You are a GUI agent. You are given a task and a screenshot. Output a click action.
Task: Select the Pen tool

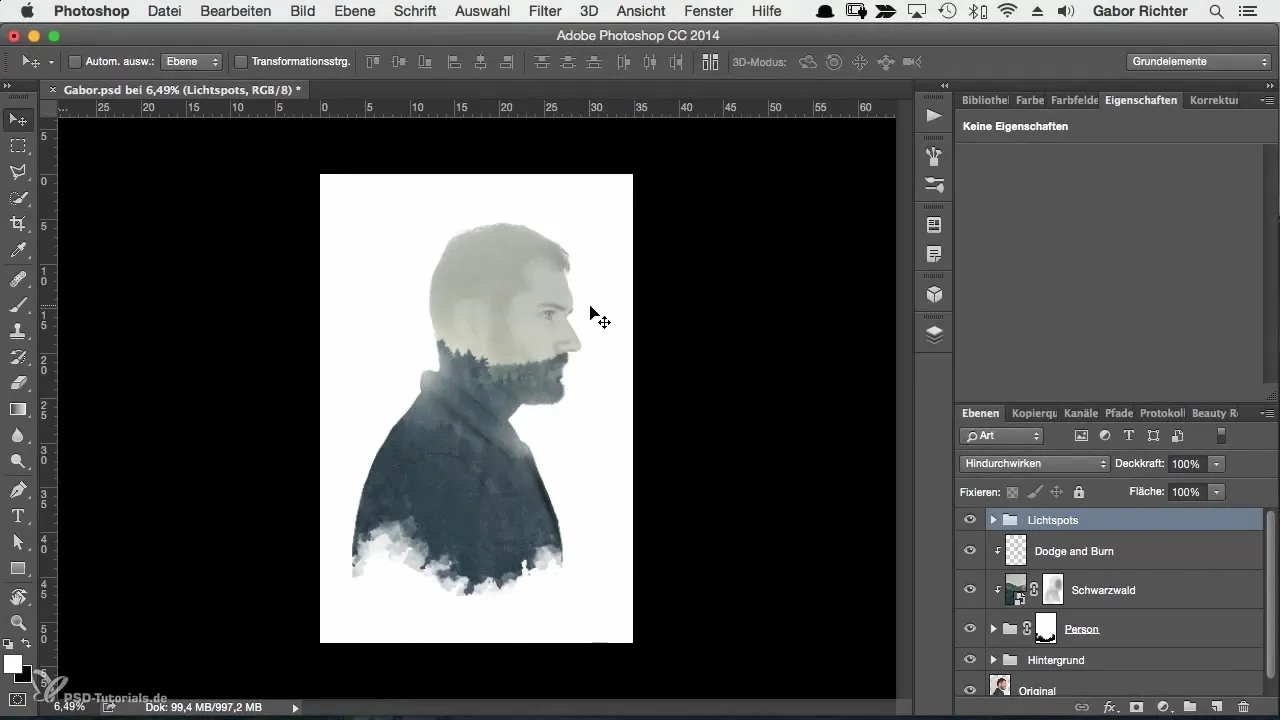click(x=18, y=490)
